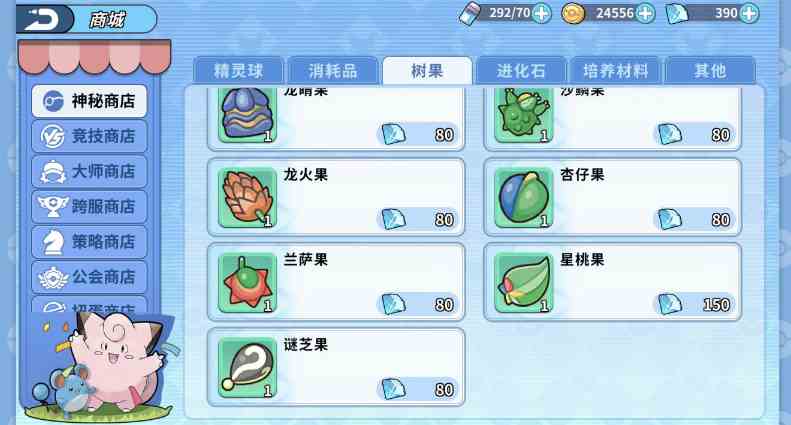This screenshot has width=791, height=425.
Task: Tap the plus icon beside 24556 coins
Action: [646, 14]
